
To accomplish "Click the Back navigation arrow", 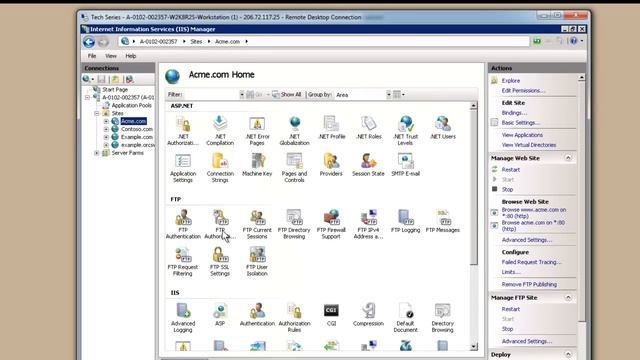I will click(89, 42).
